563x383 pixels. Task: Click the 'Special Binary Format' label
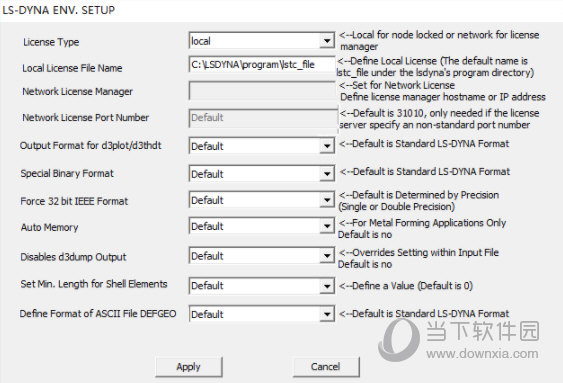(x=67, y=173)
